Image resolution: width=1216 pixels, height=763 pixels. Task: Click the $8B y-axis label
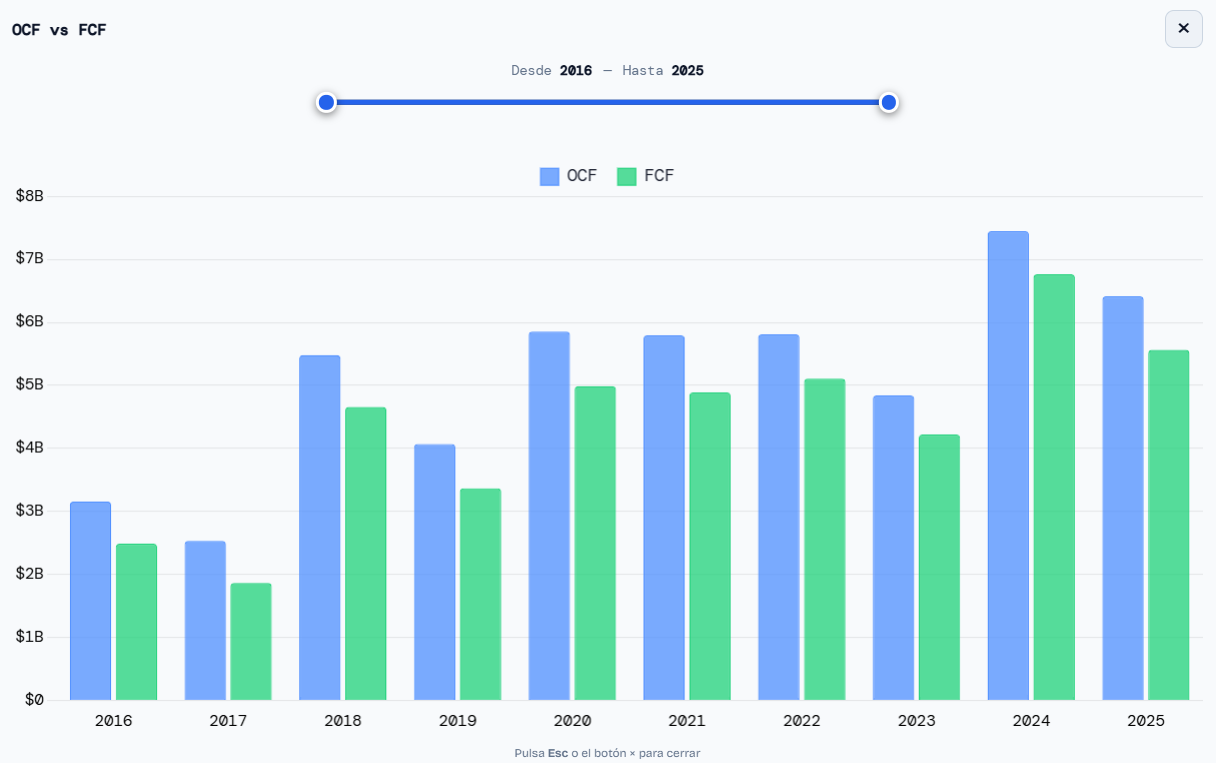30,196
